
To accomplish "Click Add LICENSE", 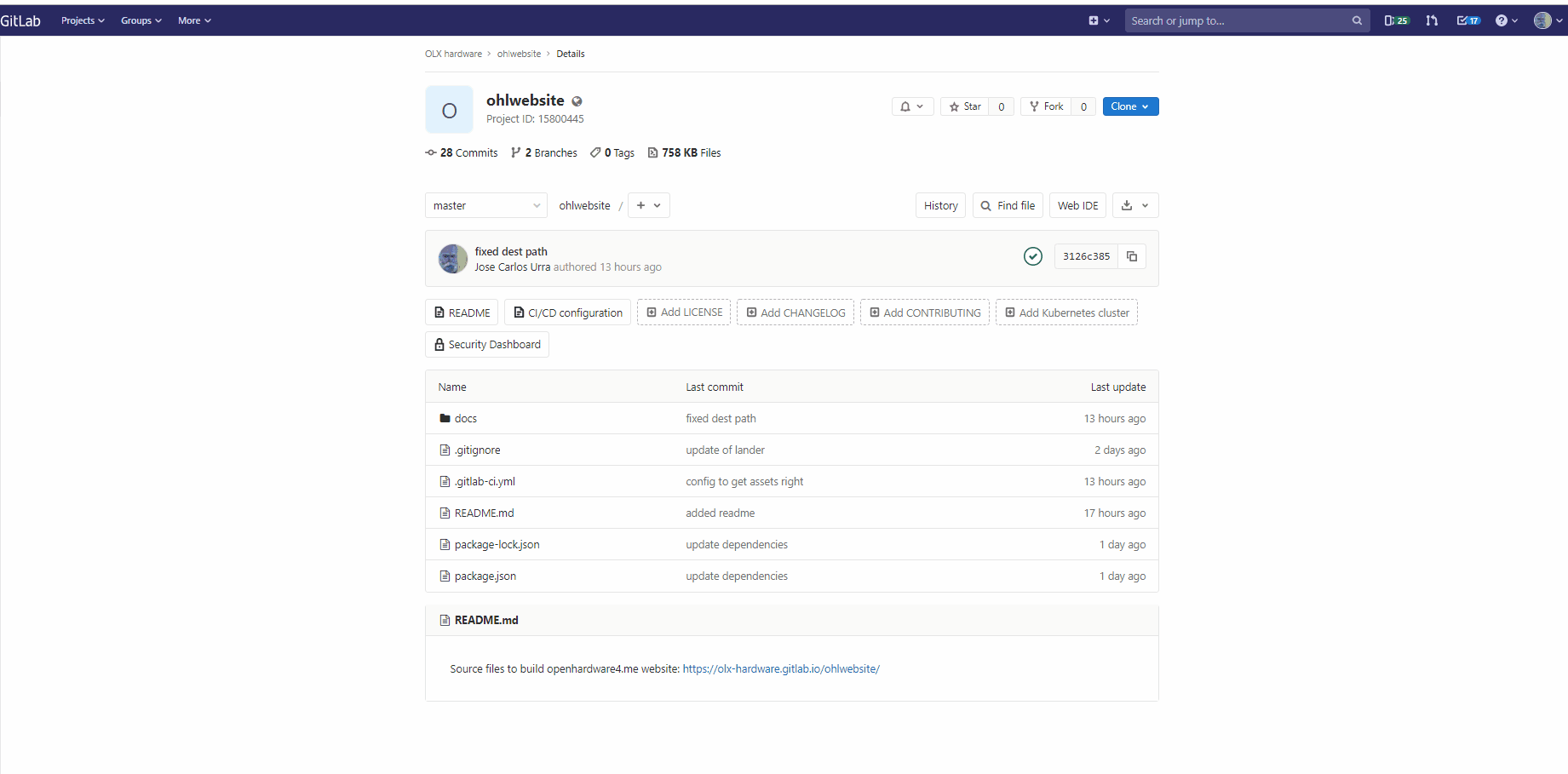I will click(684, 312).
